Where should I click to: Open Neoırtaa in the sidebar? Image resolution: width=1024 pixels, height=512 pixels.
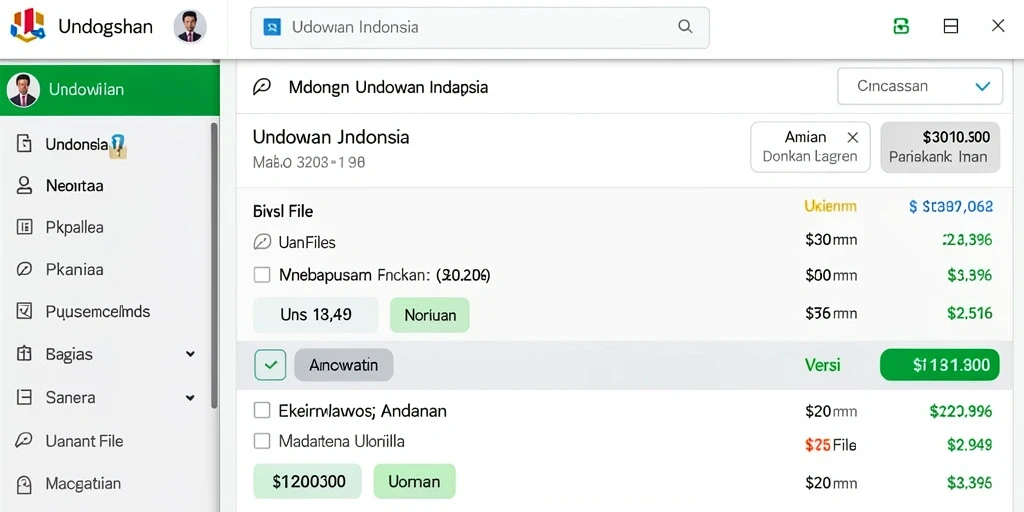(x=74, y=186)
